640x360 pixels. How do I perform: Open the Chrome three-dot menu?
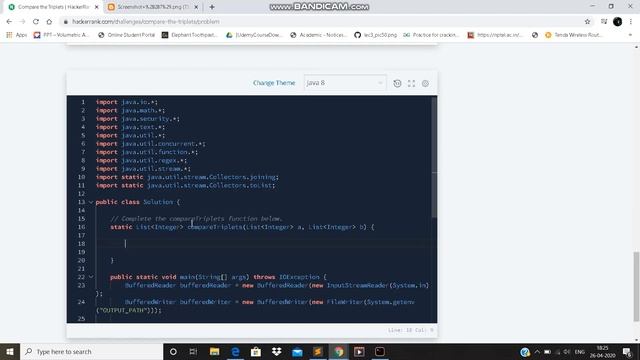[631, 22]
